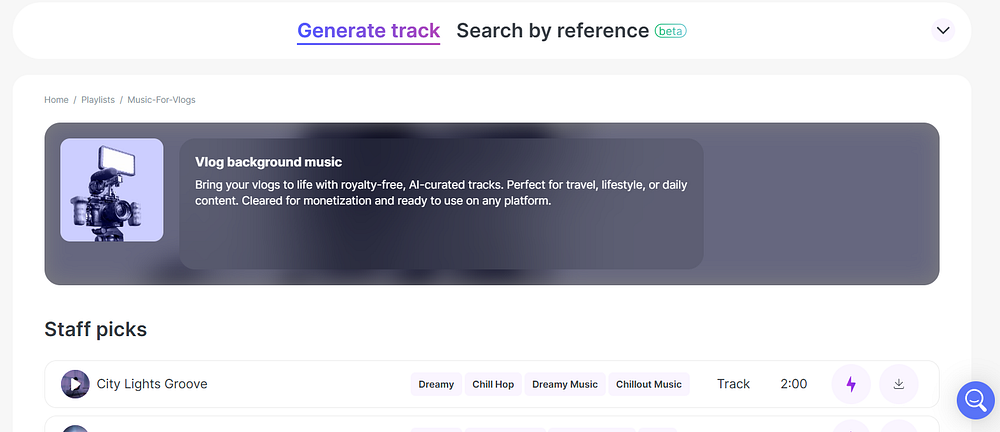Navigate to Playlists breadcrumb link
This screenshot has width=1000, height=432.
click(98, 100)
